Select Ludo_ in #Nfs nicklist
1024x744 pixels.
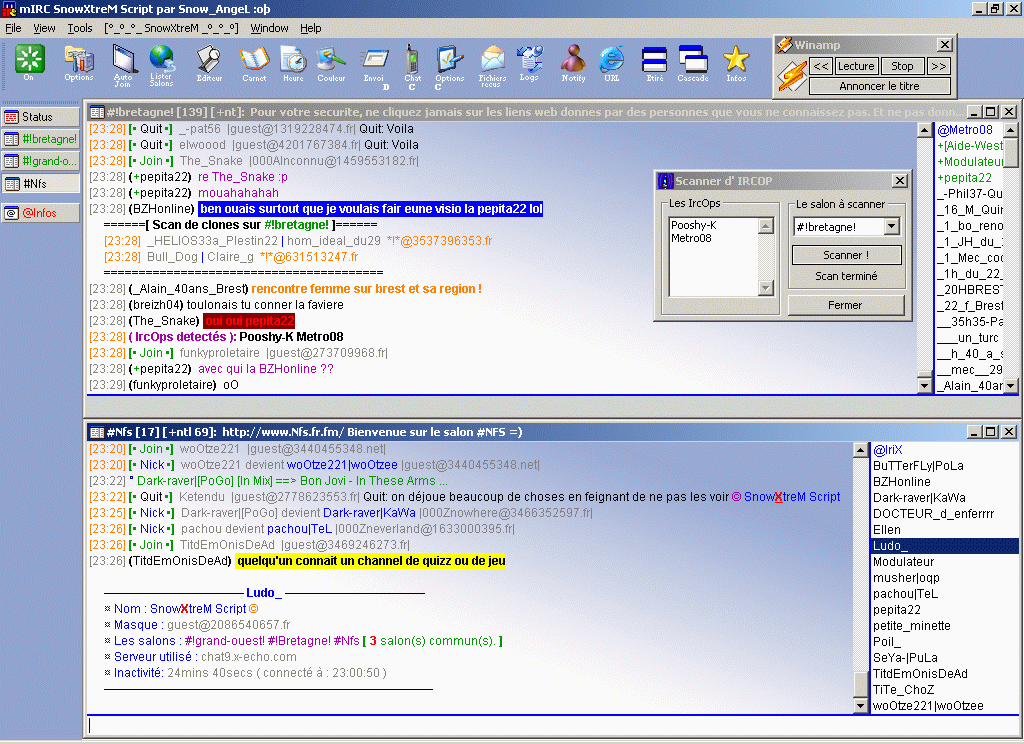click(945, 545)
